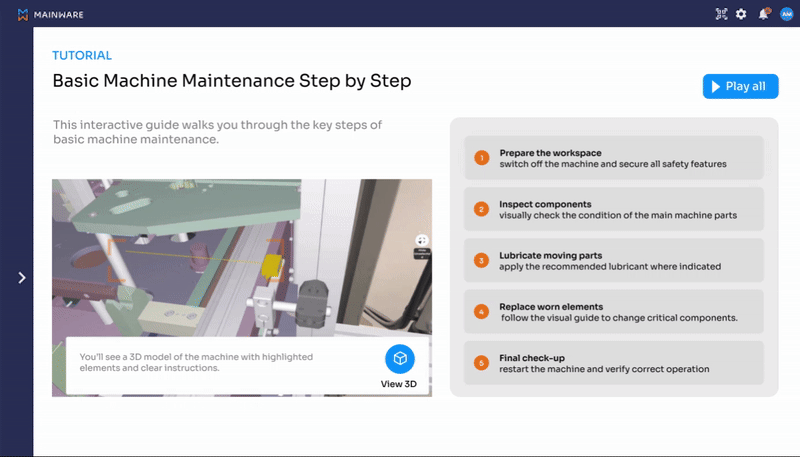This screenshot has width=800, height=457.
Task: Select step 1 Prepare the workspace
Action: click(x=614, y=158)
